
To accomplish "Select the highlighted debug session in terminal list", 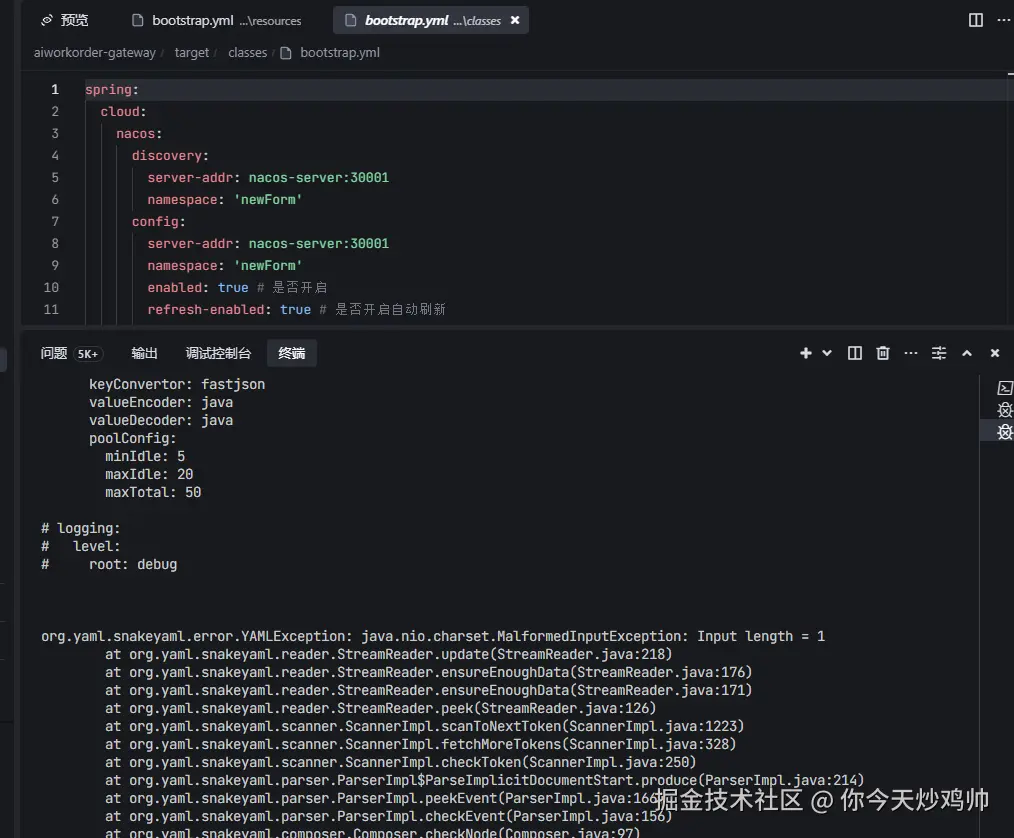I will [1005, 431].
